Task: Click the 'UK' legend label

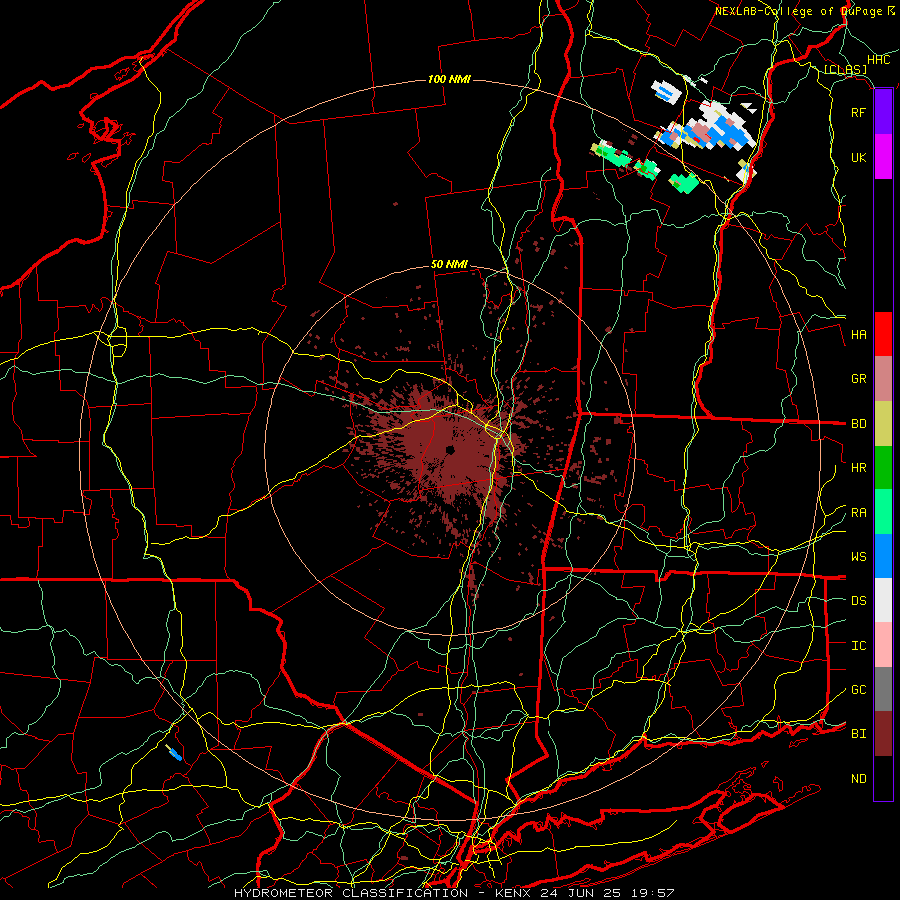Action: coord(859,157)
